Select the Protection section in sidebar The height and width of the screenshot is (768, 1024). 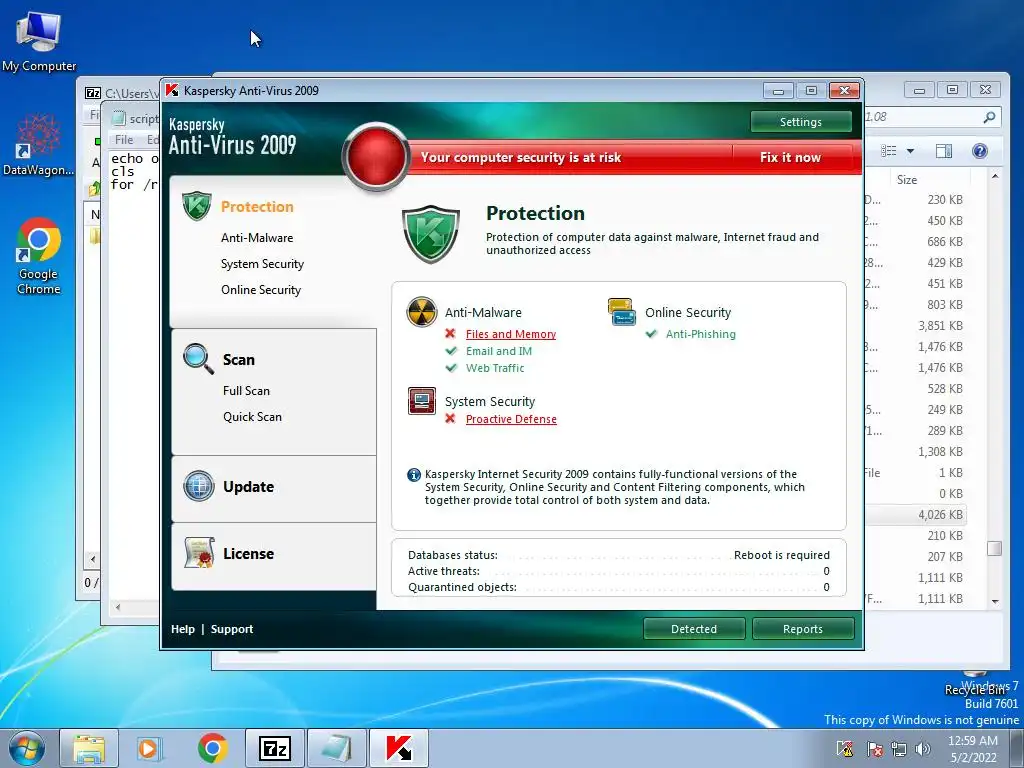tap(257, 206)
